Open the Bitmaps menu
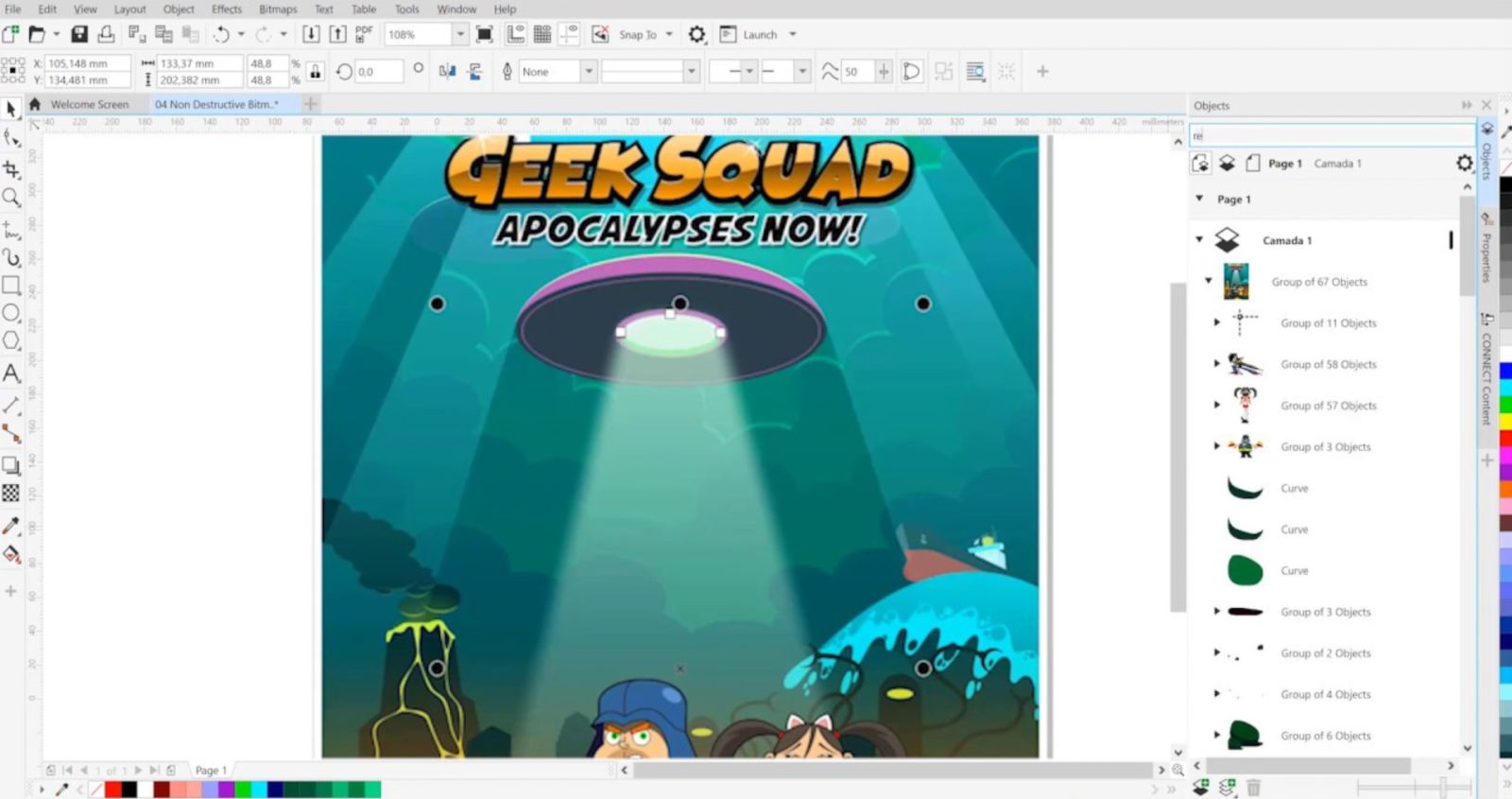The width and height of the screenshot is (1512, 799). coord(278,9)
